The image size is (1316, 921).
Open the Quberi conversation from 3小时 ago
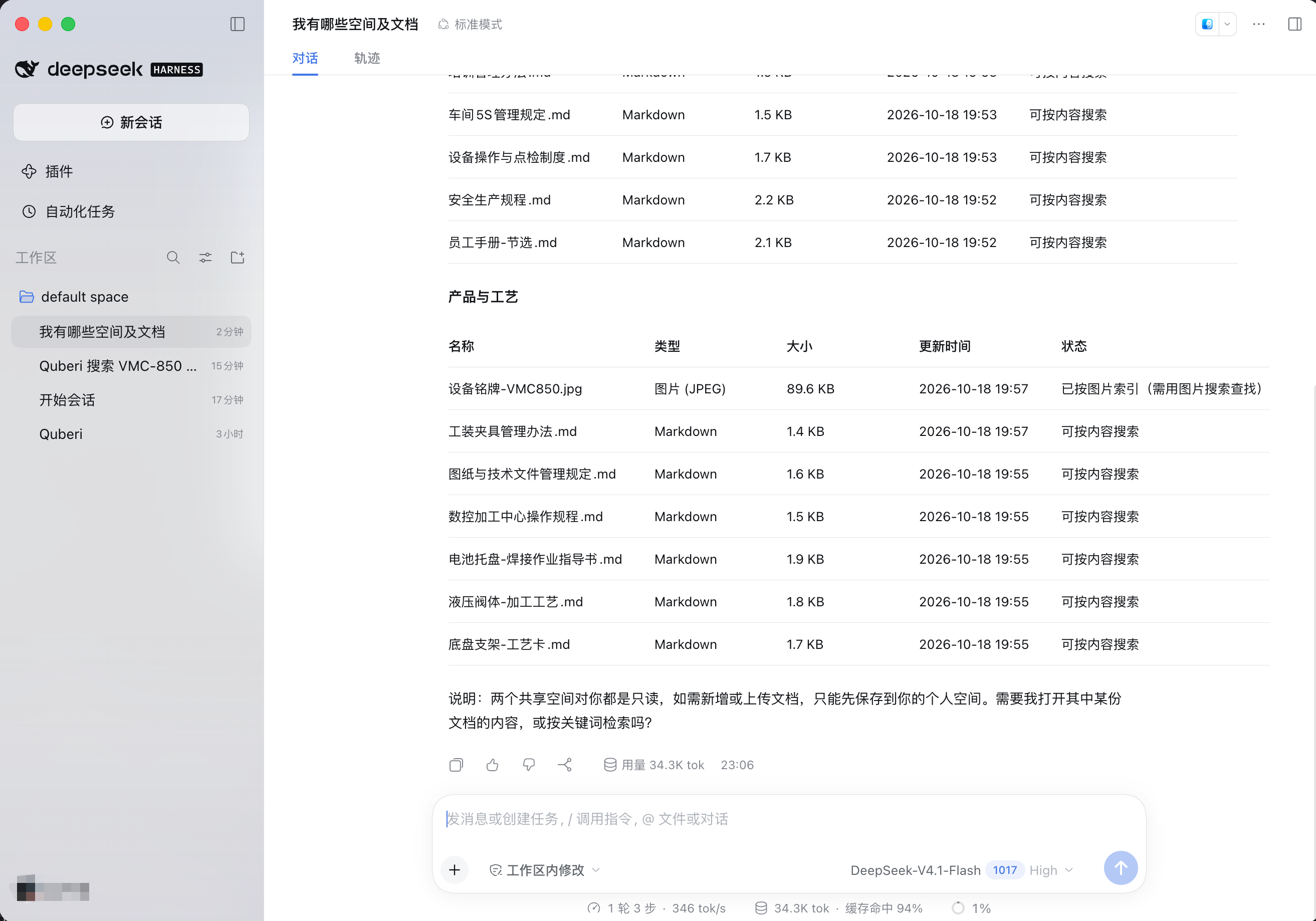coord(131,434)
